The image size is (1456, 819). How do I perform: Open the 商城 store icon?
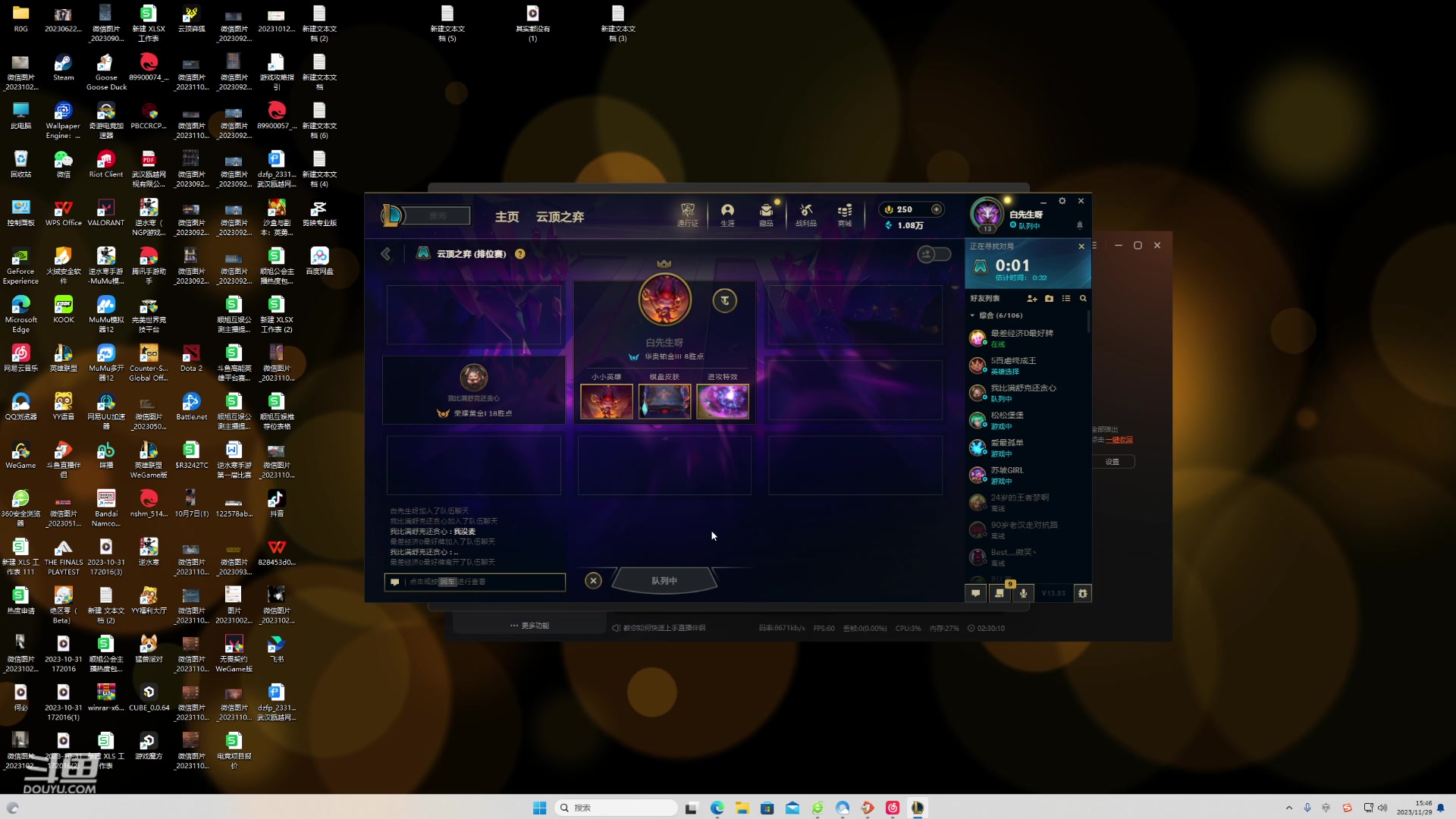click(845, 215)
